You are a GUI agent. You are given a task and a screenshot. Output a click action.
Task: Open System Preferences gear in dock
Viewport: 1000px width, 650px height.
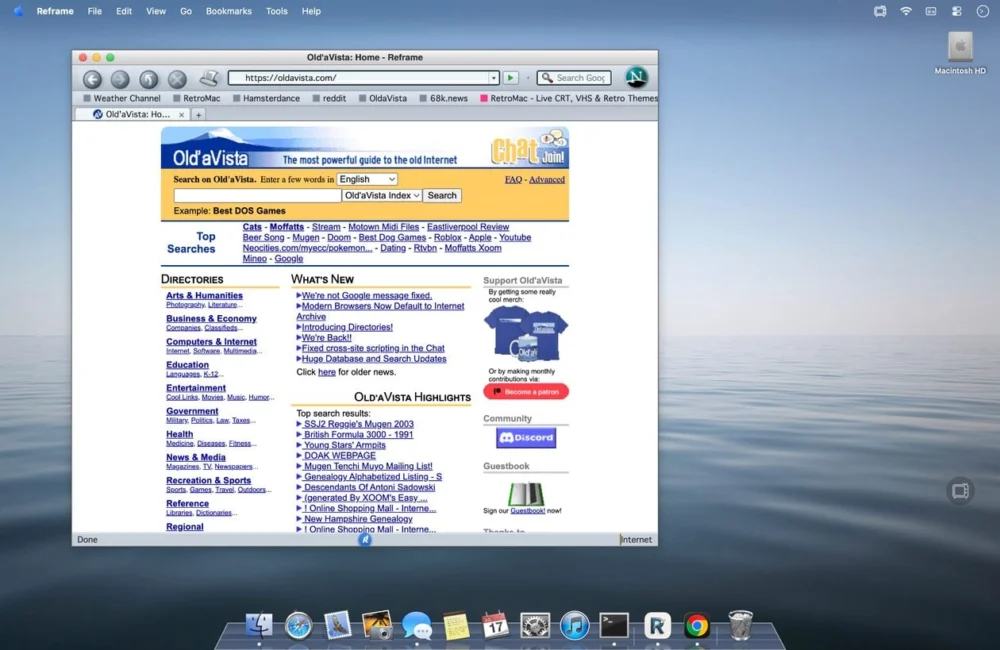[x=535, y=626]
